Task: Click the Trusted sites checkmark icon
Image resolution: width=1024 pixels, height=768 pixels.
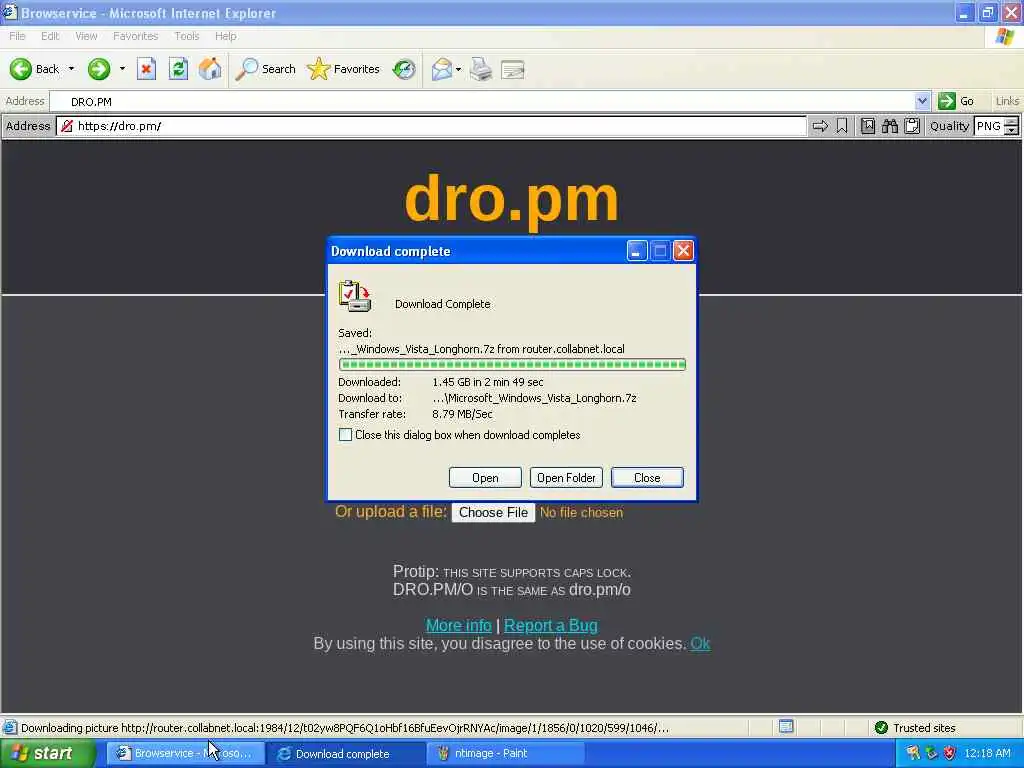Action: pyautogui.click(x=881, y=728)
